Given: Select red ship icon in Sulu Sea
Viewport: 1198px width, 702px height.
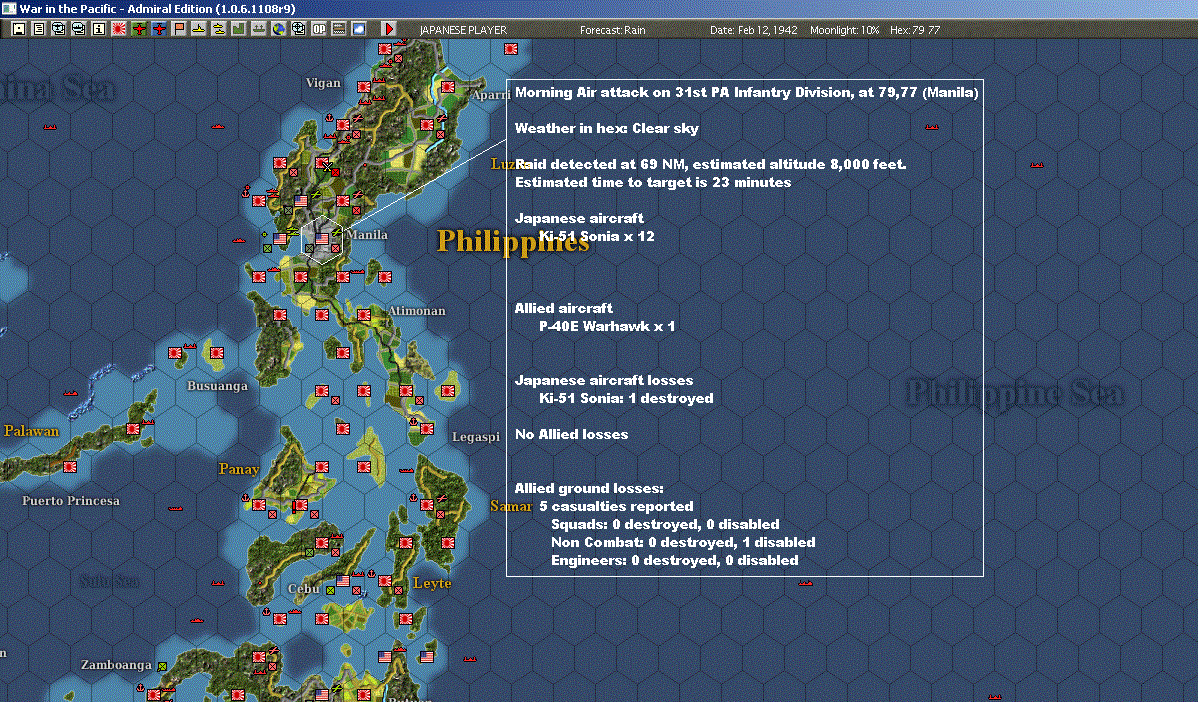Looking at the screenshot, I should coord(218,584).
